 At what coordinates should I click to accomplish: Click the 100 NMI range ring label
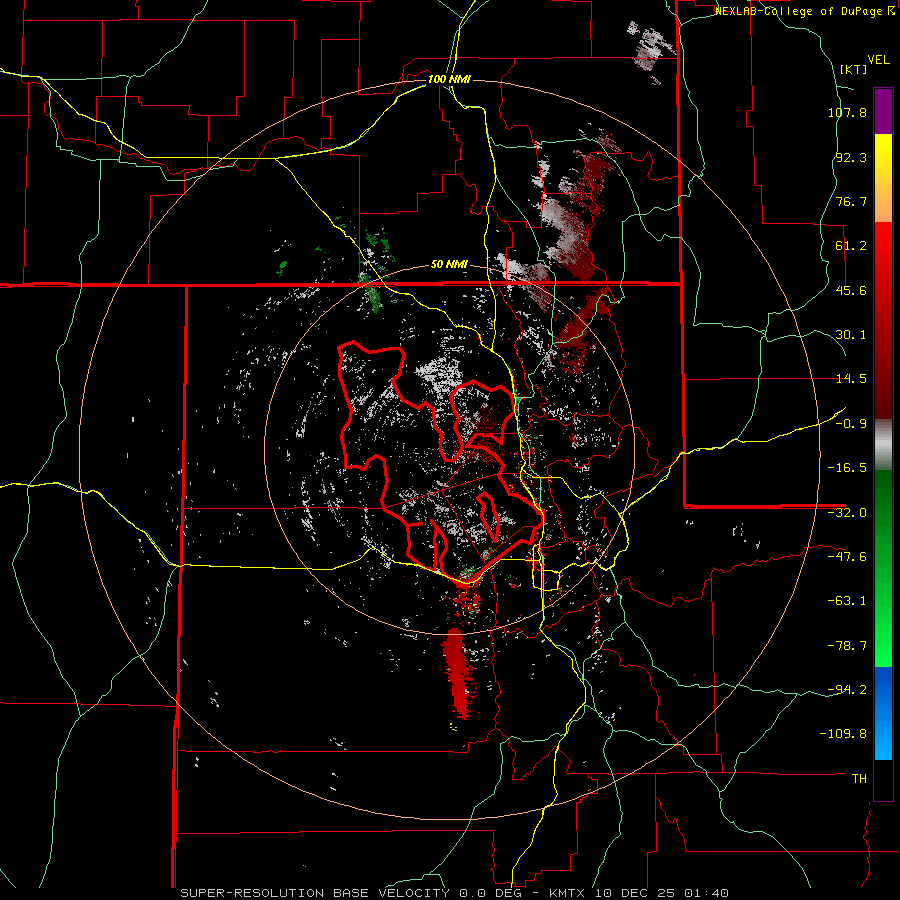click(x=449, y=79)
